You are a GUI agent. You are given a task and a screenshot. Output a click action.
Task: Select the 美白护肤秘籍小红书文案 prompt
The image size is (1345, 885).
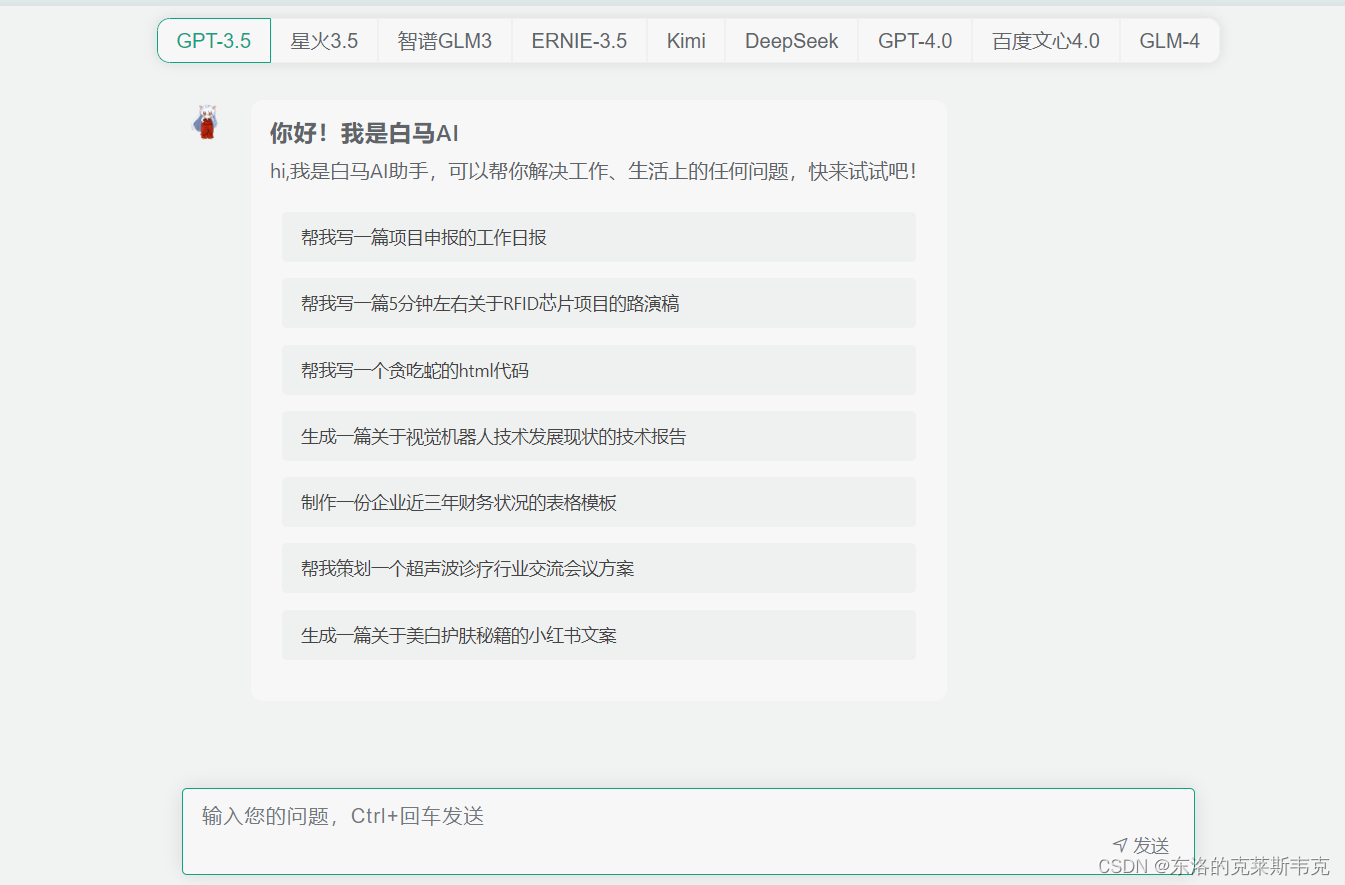pos(599,635)
